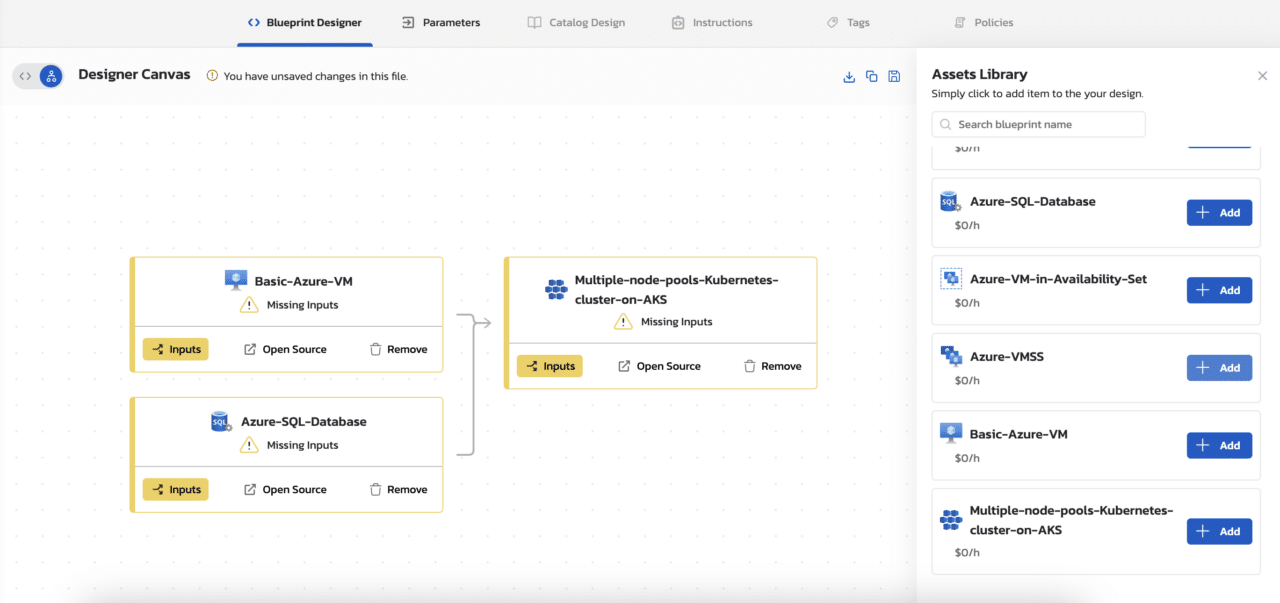
Task: Click the Basic-Azure-VM monitor icon on canvas
Action: 236,280
